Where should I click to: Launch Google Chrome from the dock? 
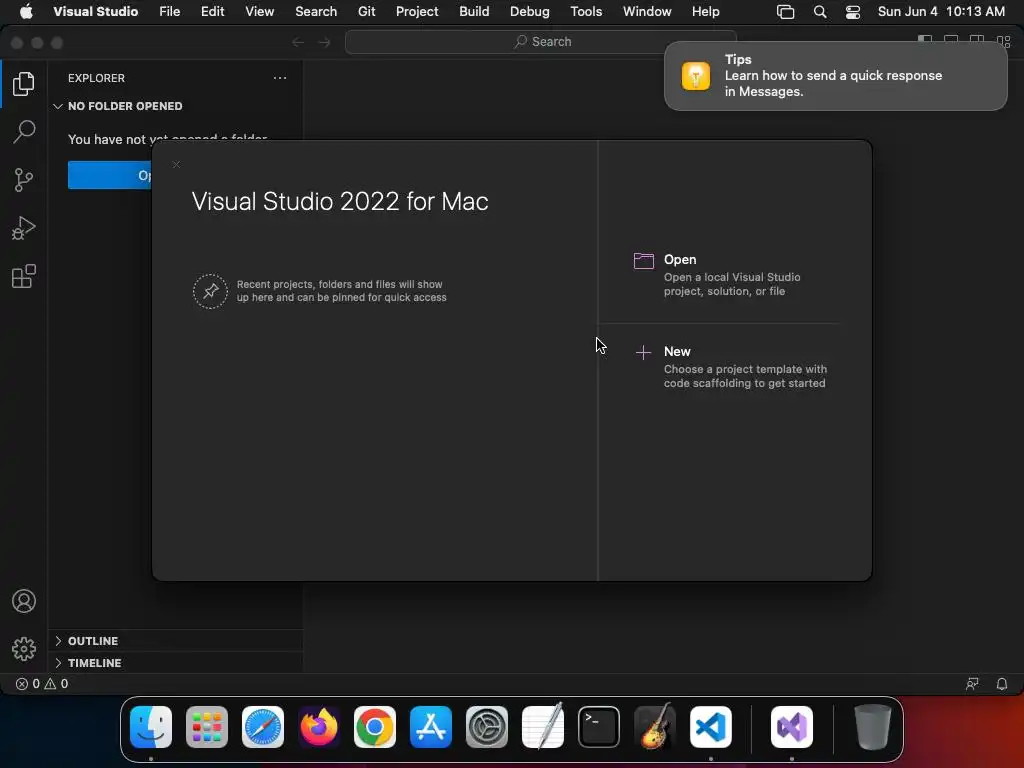[375, 727]
